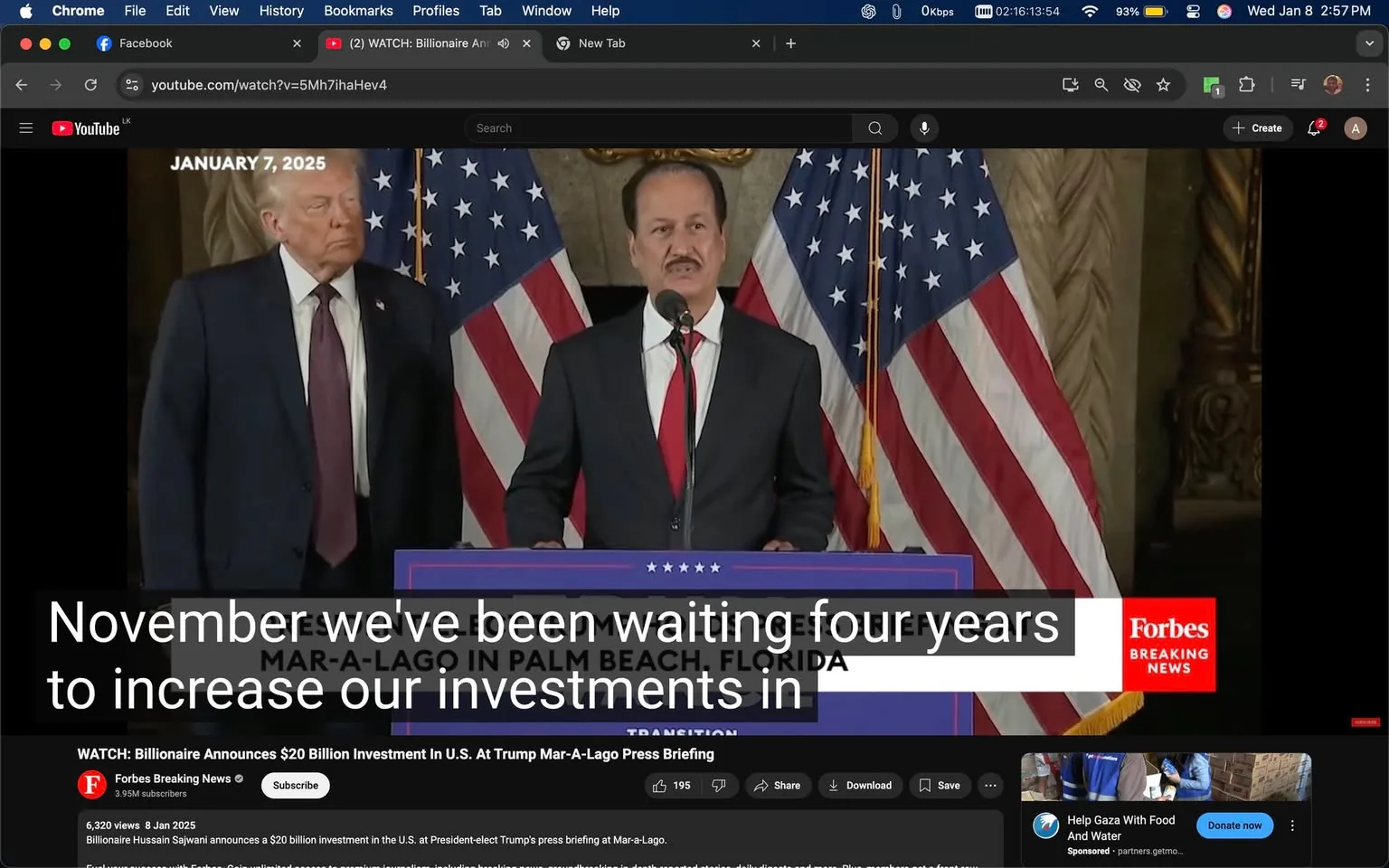Click Donate now on the Gaza ad
Image resolution: width=1389 pixels, height=868 pixels.
coord(1233,825)
